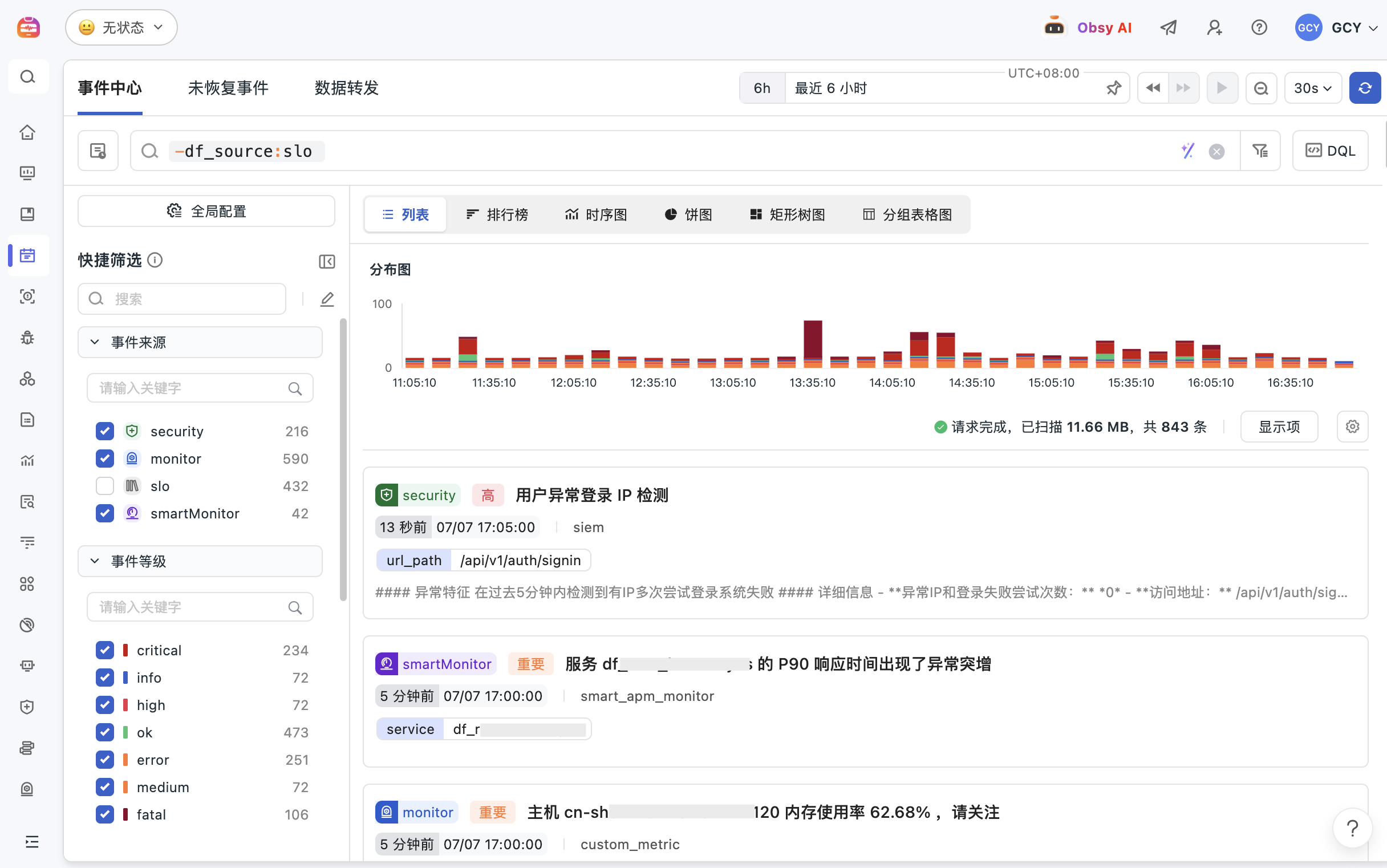Check the slo source checkbox
The width and height of the screenshot is (1387, 868).
[x=105, y=486]
